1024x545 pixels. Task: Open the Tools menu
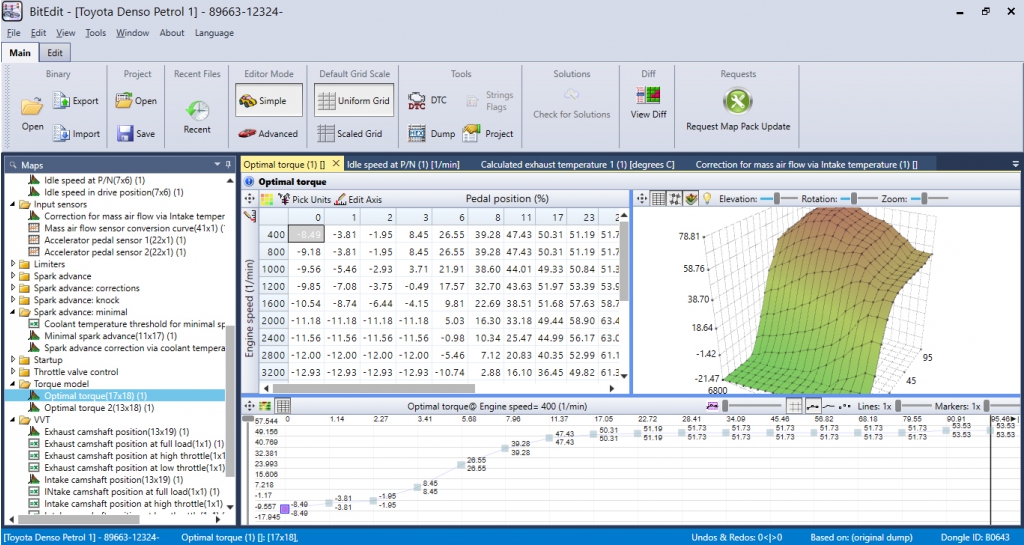click(x=95, y=33)
